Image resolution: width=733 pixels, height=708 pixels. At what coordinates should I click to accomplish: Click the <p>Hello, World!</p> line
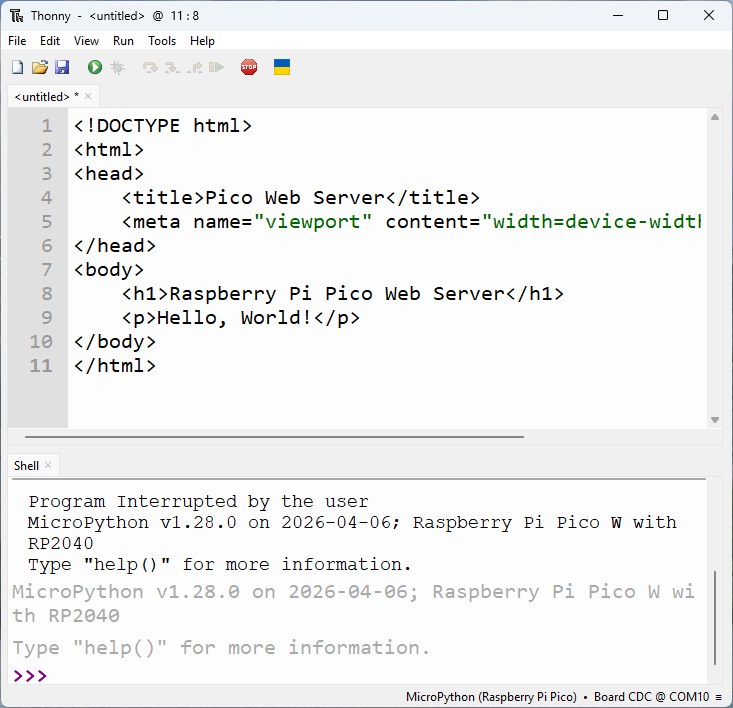click(x=241, y=318)
